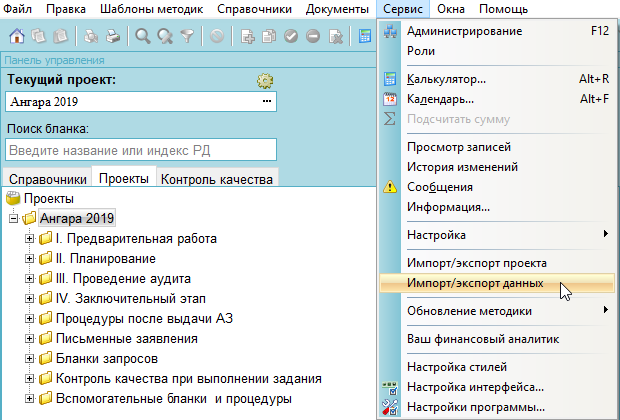This screenshot has height=420, width=620.
Task: Click the warning triangle icon beside Сообщения
Action: tap(390, 187)
